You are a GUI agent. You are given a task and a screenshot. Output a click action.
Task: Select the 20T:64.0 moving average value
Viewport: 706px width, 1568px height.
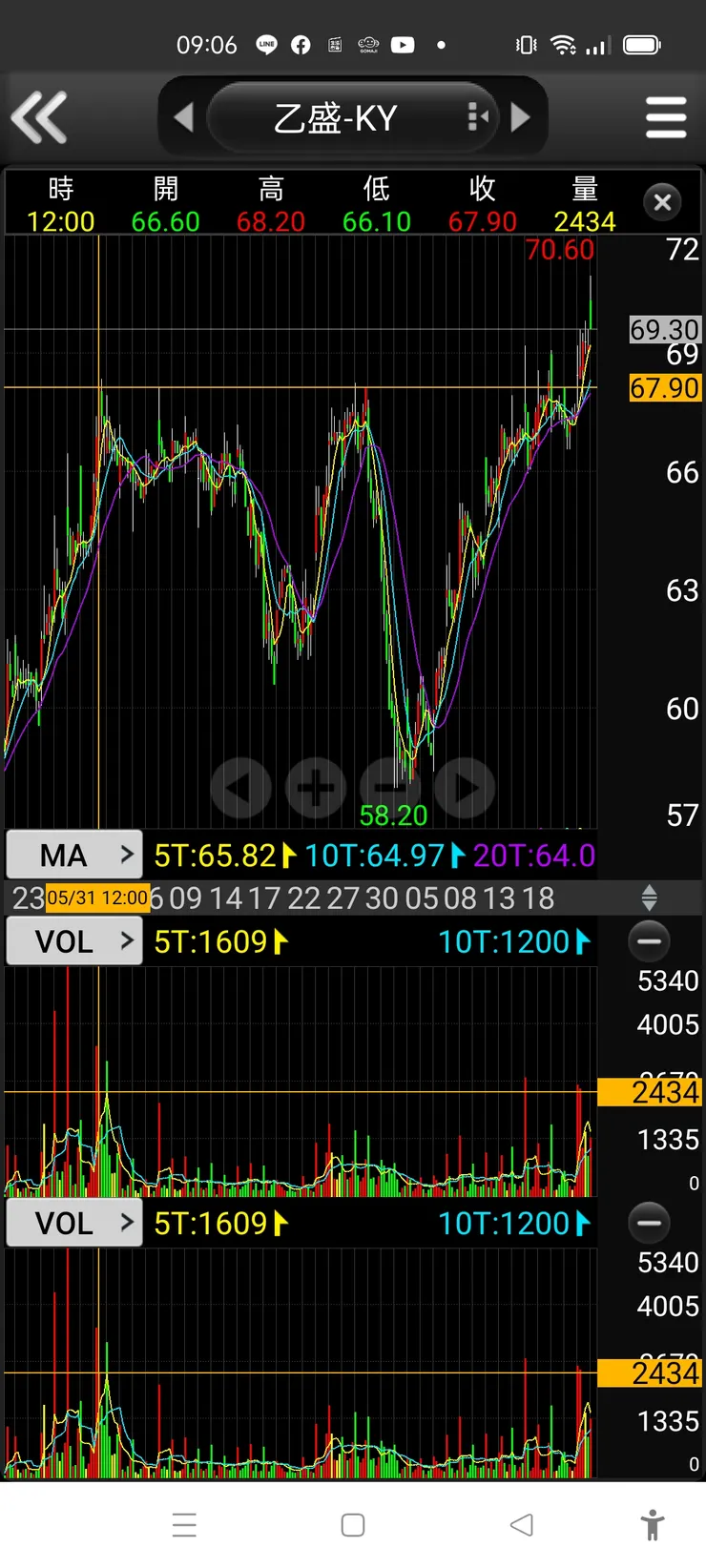pyautogui.click(x=534, y=856)
